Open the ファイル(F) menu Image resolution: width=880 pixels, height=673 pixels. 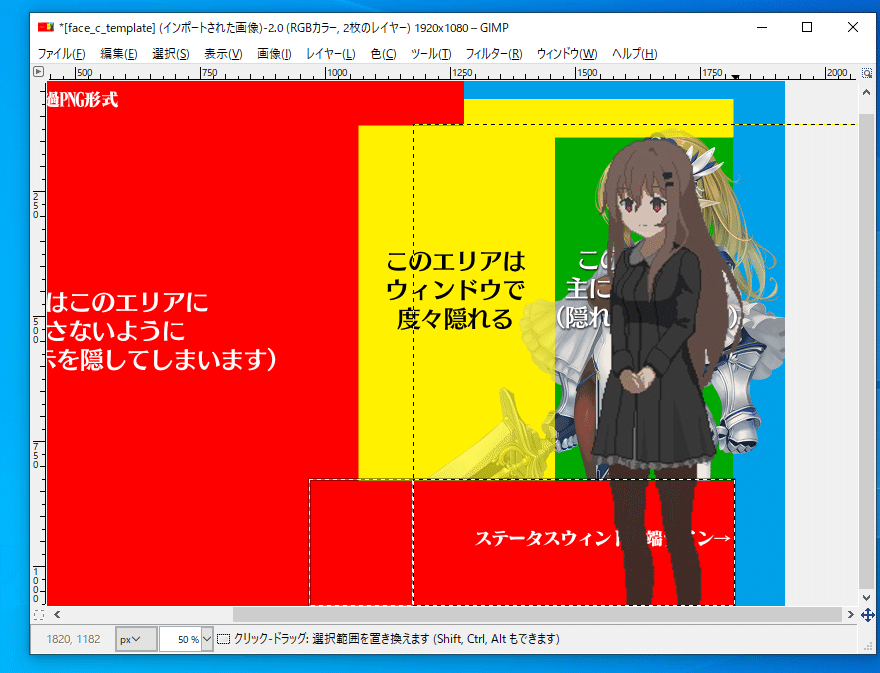(x=61, y=54)
